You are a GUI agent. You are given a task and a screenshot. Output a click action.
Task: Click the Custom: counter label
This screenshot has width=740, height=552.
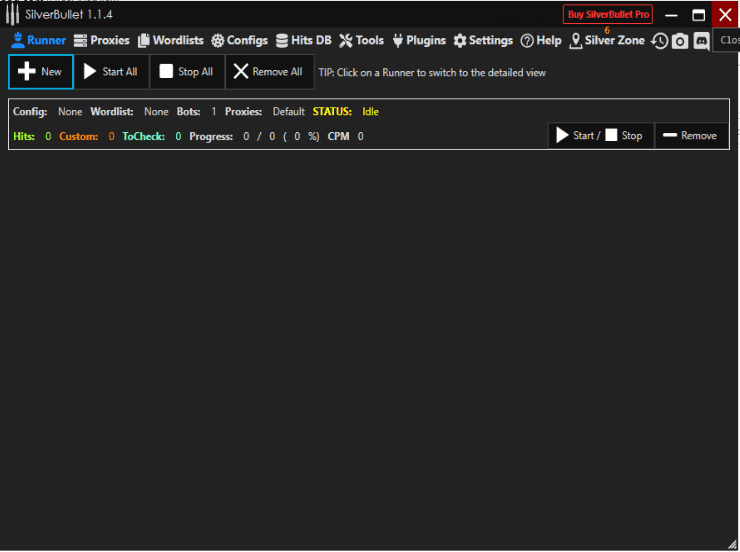78,136
